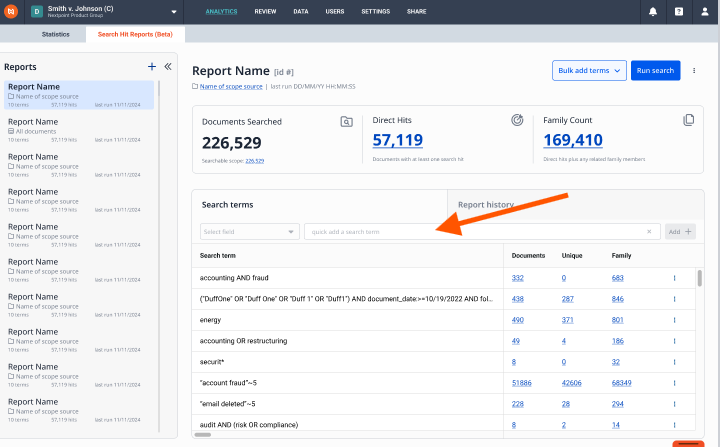
Task: Open family count 32 for securit*
Action: point(616,362)
